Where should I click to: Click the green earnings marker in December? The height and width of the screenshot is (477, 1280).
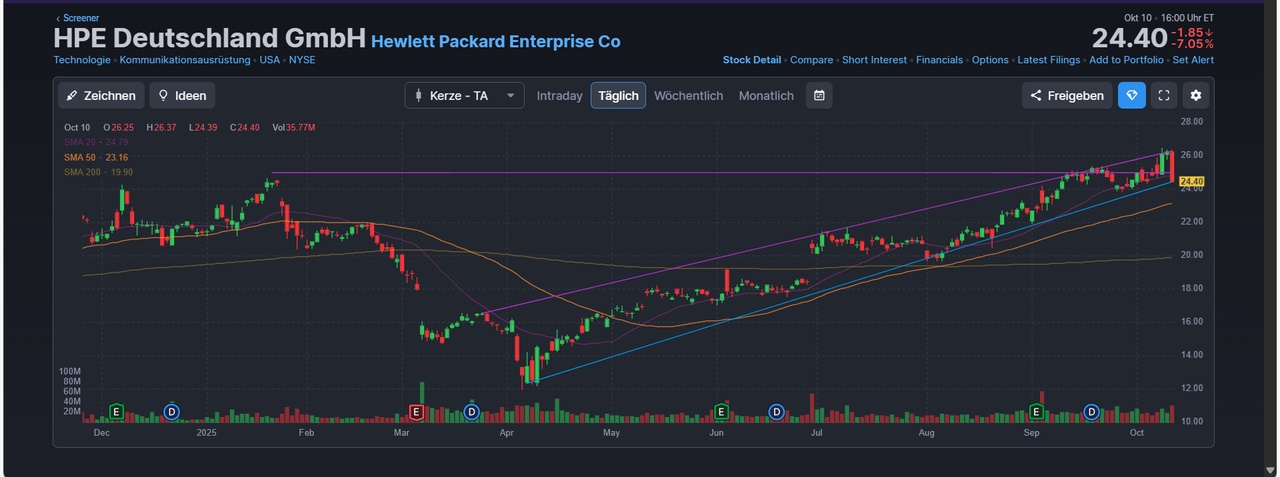click(116, 412)
